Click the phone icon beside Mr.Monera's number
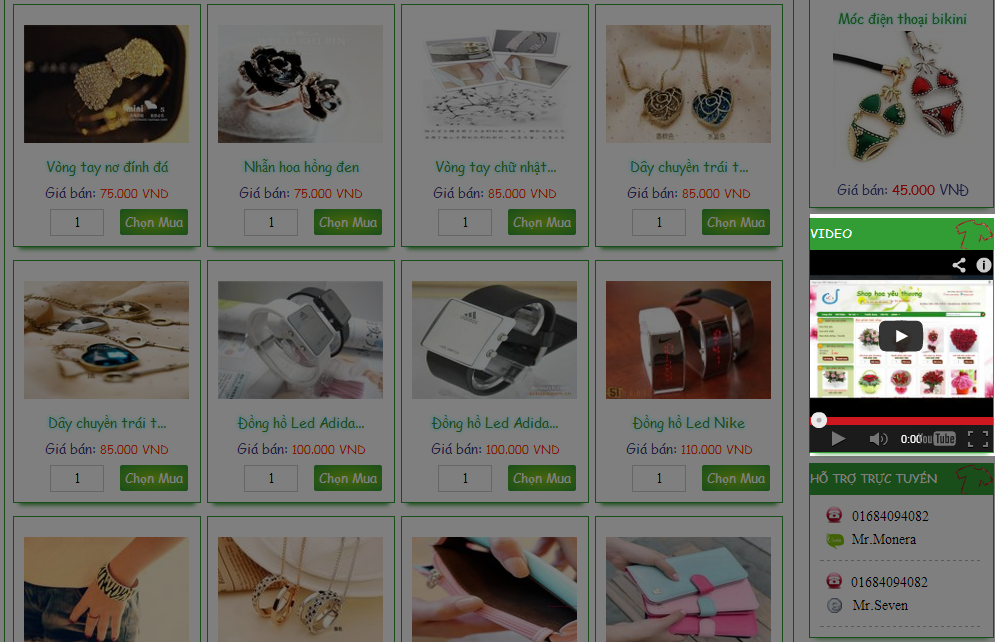Viewport: 995px width, 642px height. click(834, 515)
